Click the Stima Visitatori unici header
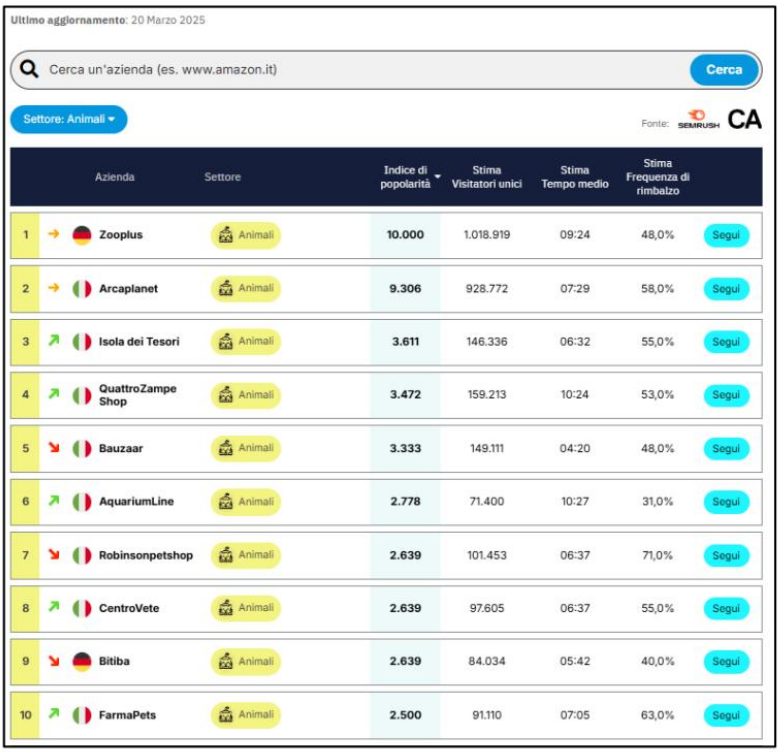 coord(487,177)
